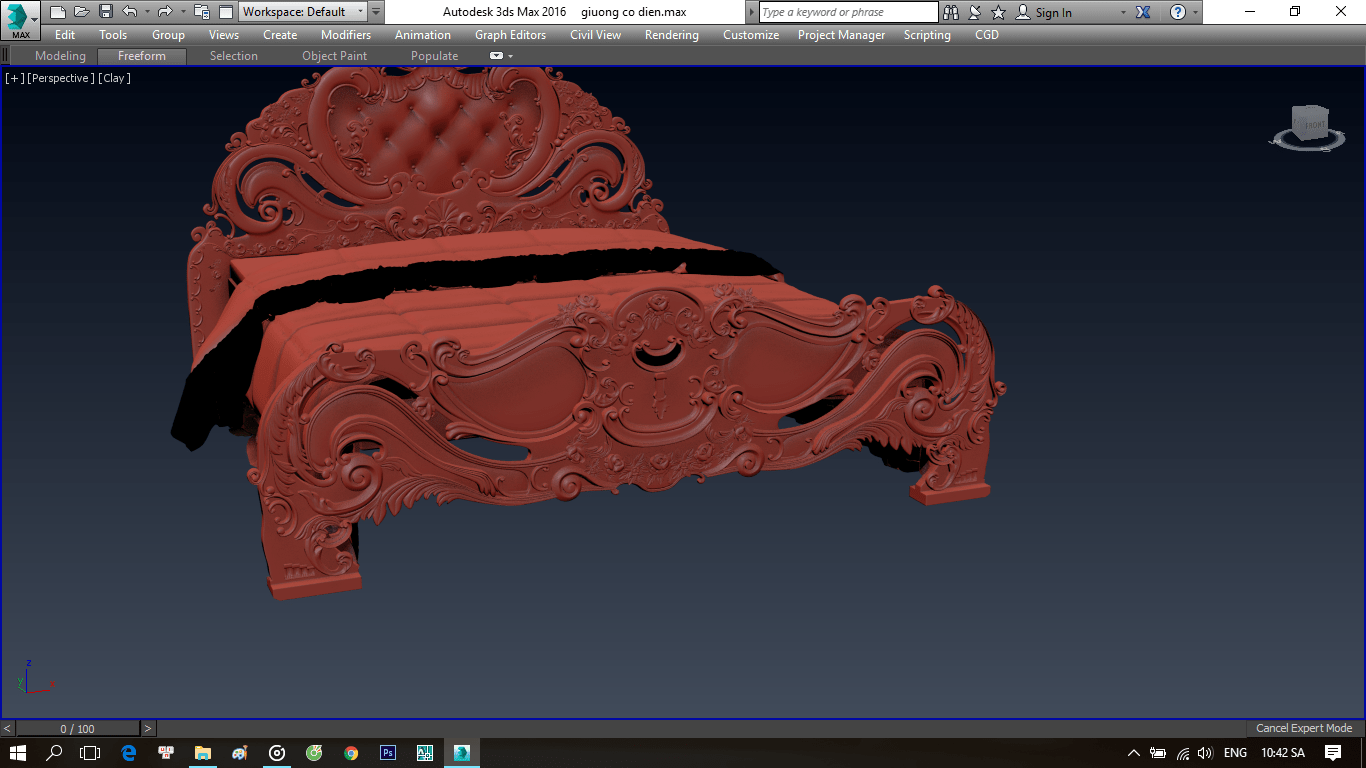This screenshot has height=768, width=1366.
Task: Click the Redo arrow icon
Action: tap(165, 12)
